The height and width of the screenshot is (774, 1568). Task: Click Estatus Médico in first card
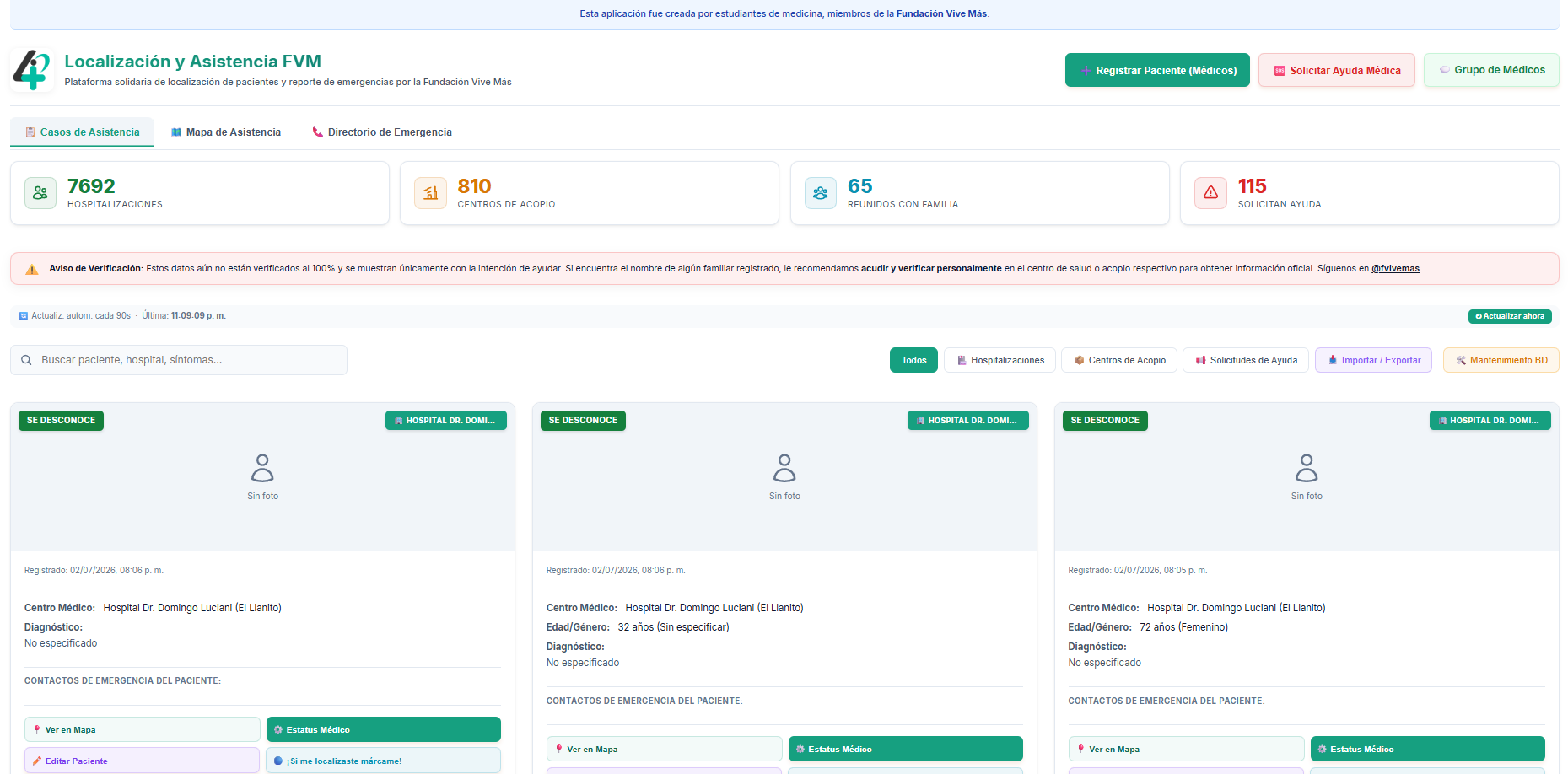point(384,729)
